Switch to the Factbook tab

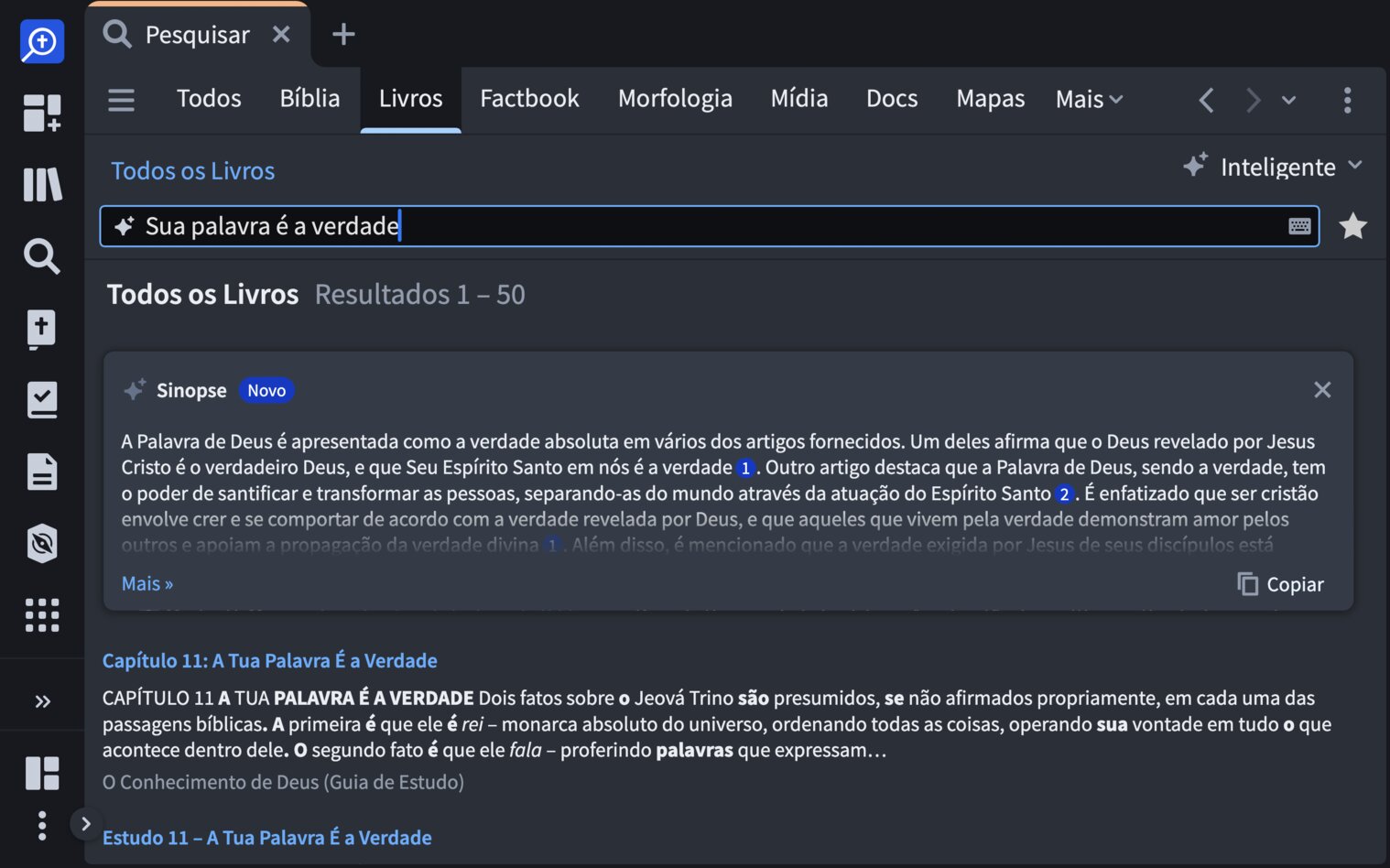(529, 99)
